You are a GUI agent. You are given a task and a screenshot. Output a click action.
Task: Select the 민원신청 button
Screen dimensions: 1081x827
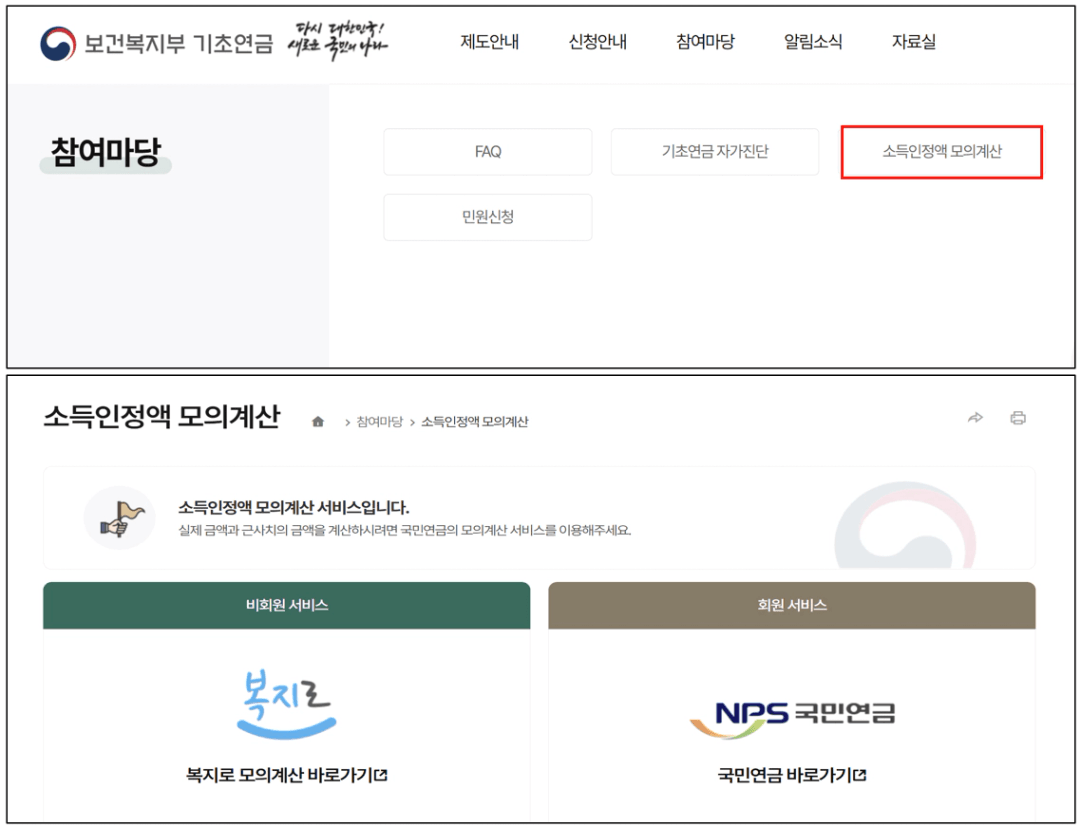(x=488, y=217)
